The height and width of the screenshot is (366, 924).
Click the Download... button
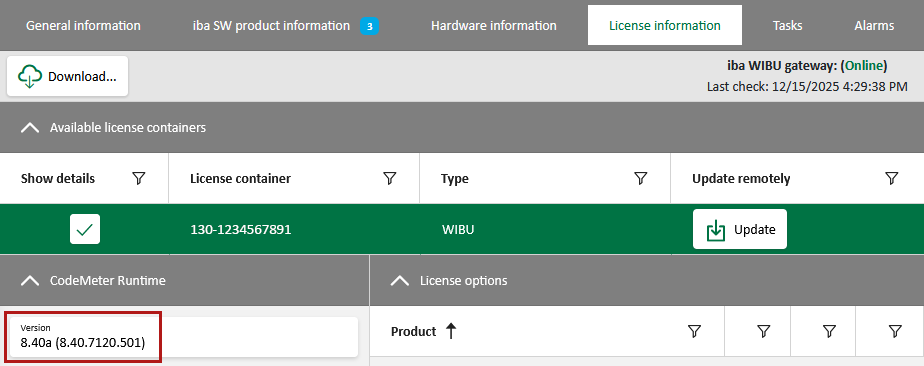(67, 76)
